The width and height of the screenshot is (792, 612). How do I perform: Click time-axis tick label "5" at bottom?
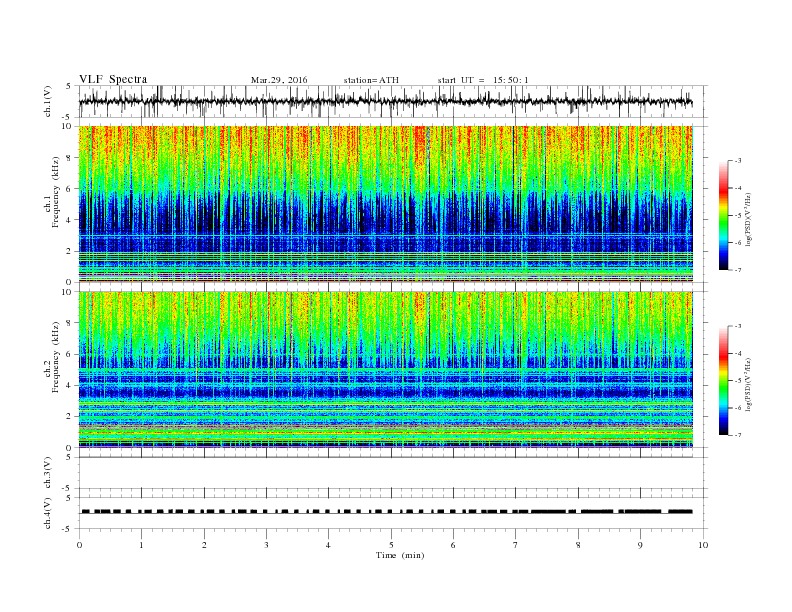click(391, 545)
